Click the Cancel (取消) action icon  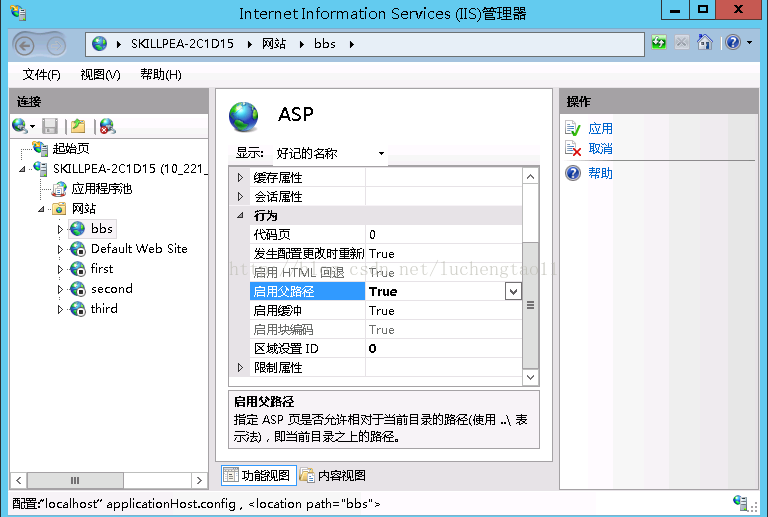(573, 148)
